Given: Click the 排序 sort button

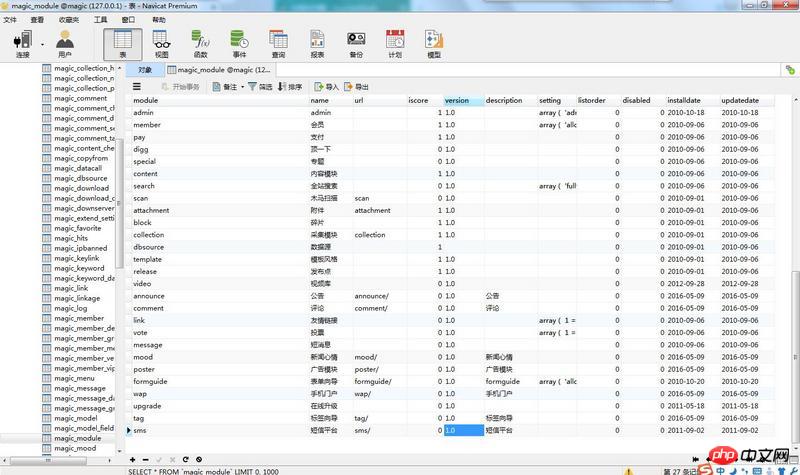Looking at the screenshot, I should (x=290, y=87).
